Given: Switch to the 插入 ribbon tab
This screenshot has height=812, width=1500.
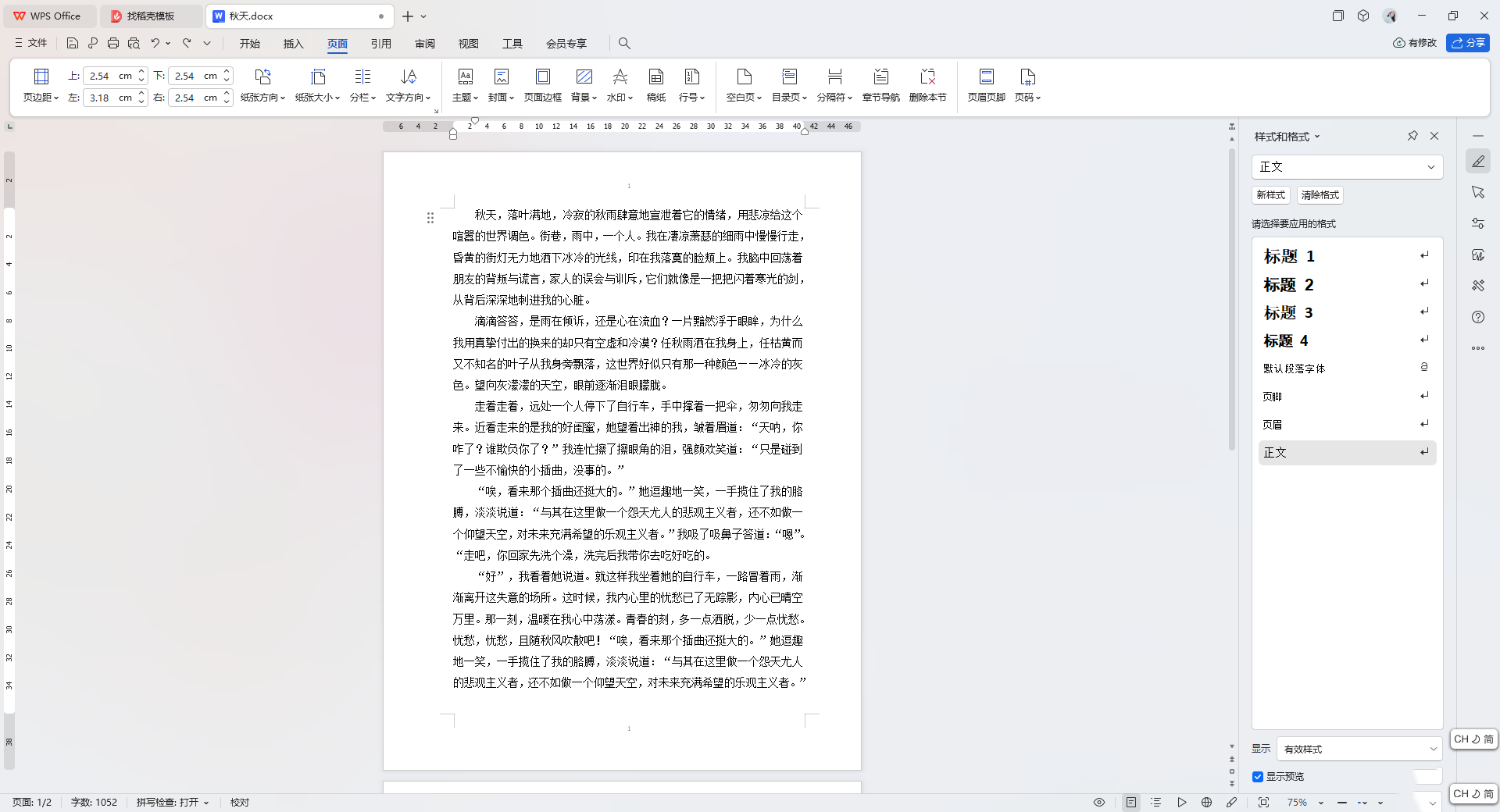Looking at the screenshot, I should pyautogui.click(x=294, y=44).
